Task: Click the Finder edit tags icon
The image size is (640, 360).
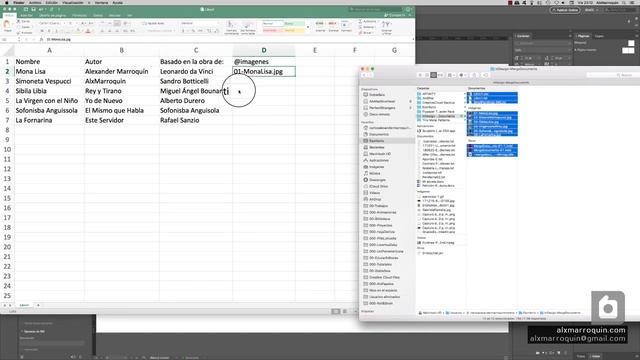Action: point(485,75)
